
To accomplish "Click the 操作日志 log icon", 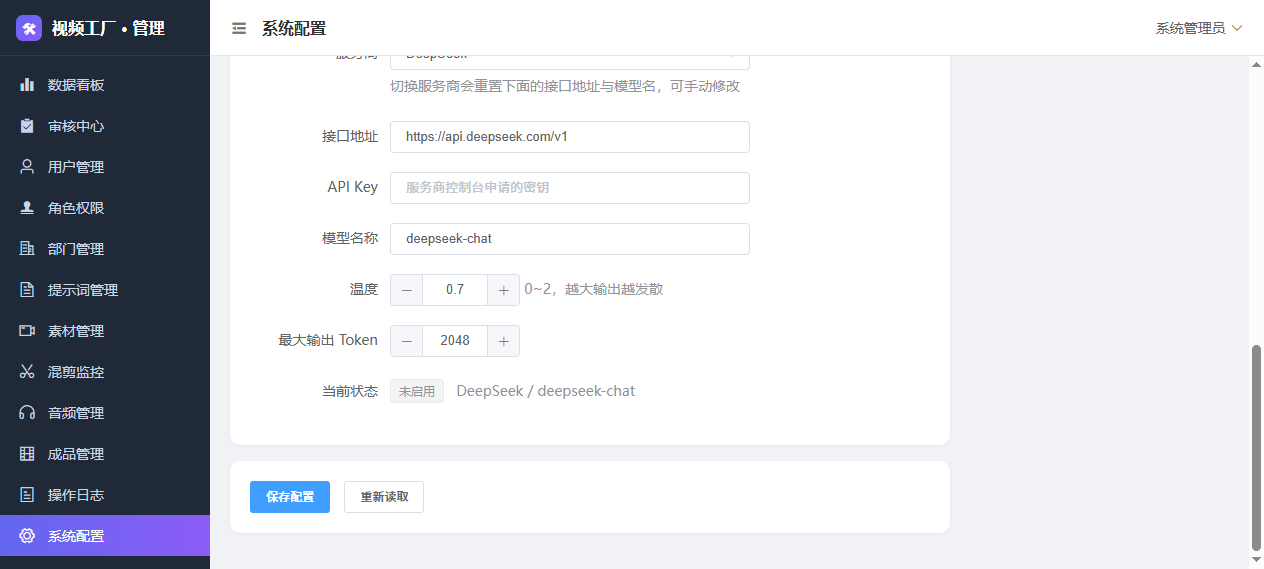I will point(27,495).
